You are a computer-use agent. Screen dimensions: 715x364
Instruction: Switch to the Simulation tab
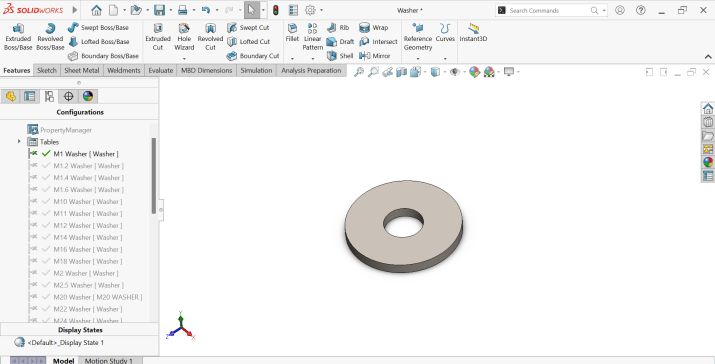[256, 70]
